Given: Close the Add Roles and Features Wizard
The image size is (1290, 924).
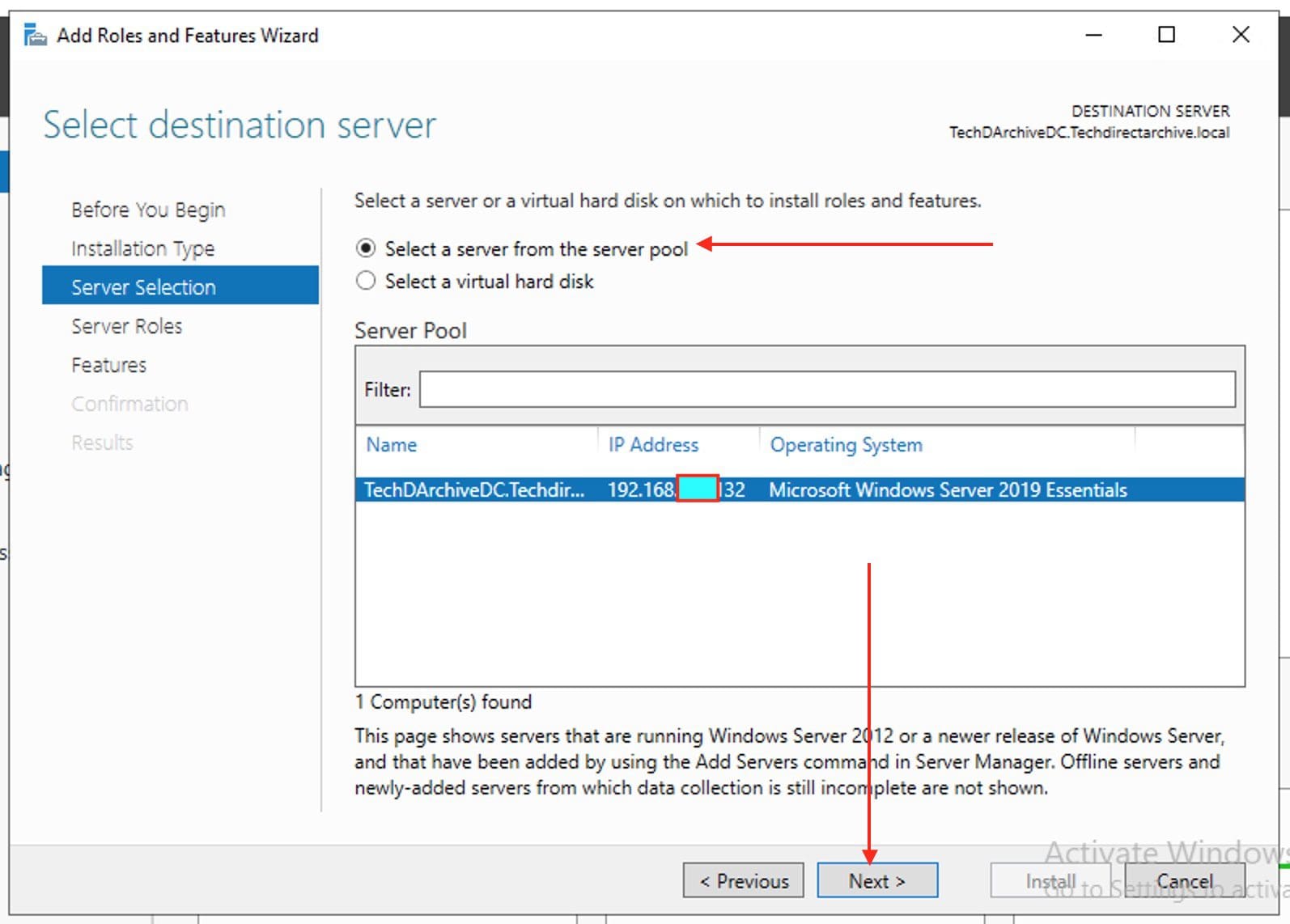Looking at the screenshot, I should pos(1240,35).
